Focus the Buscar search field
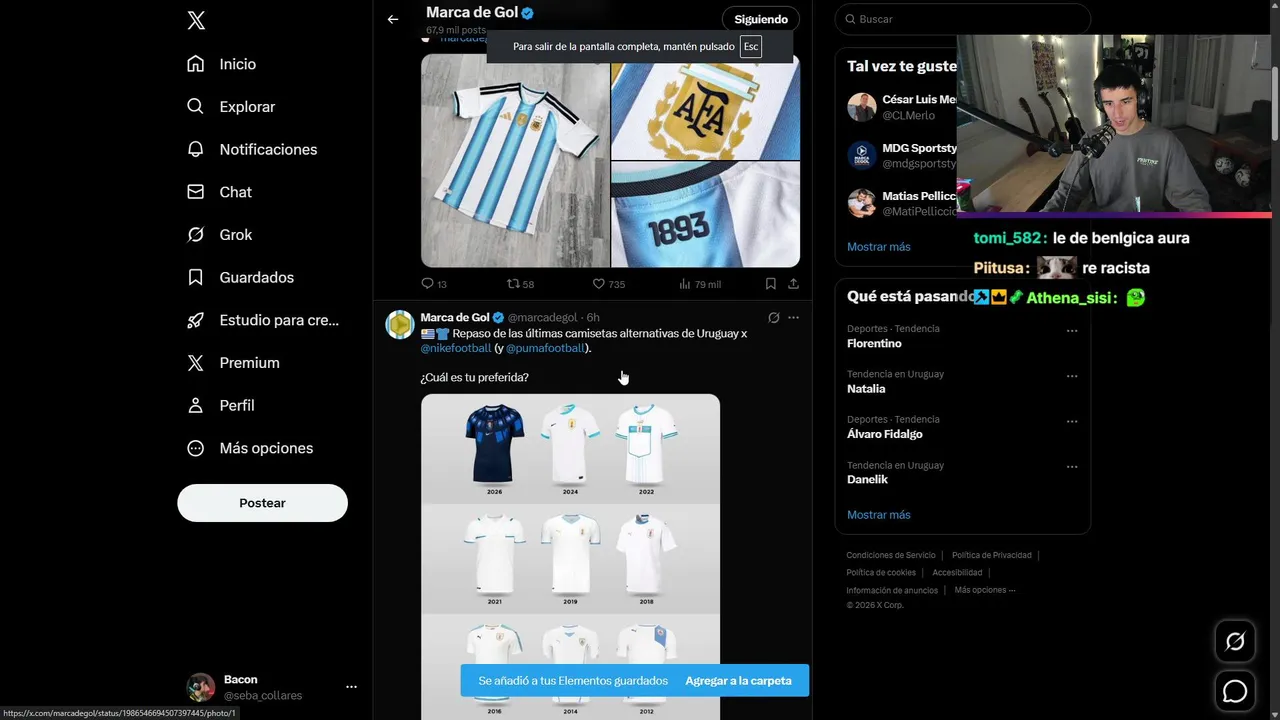The image size is (1280, 720). [962, 19]
